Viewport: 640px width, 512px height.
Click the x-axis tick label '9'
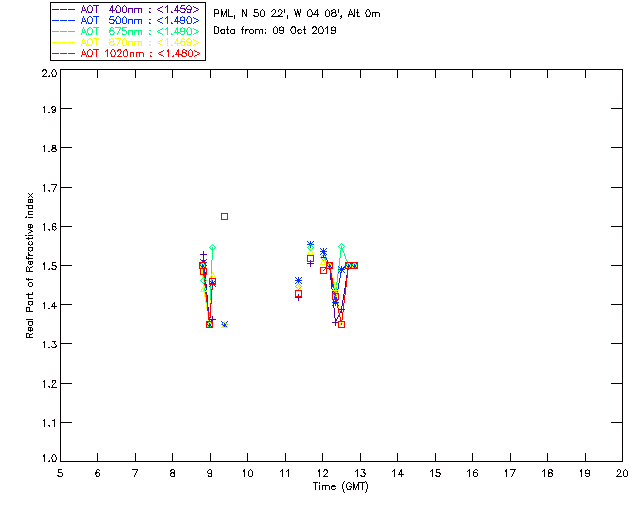click(x=210, y=473)
